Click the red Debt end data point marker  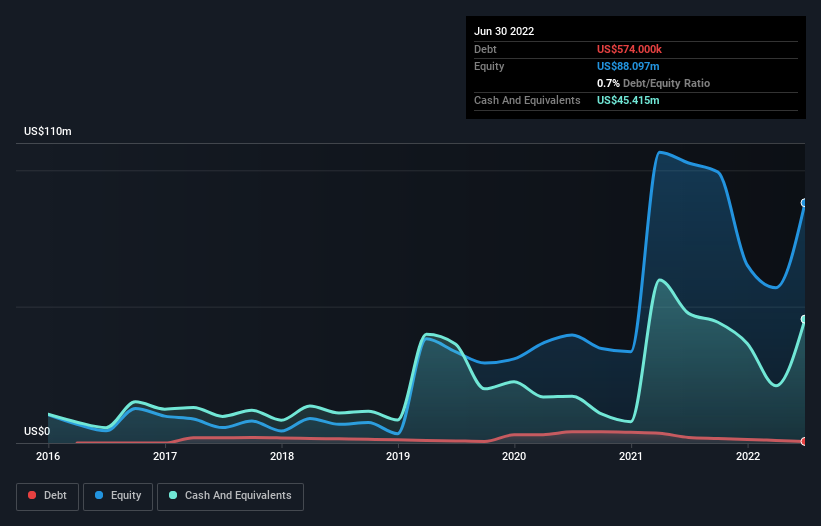804,442
